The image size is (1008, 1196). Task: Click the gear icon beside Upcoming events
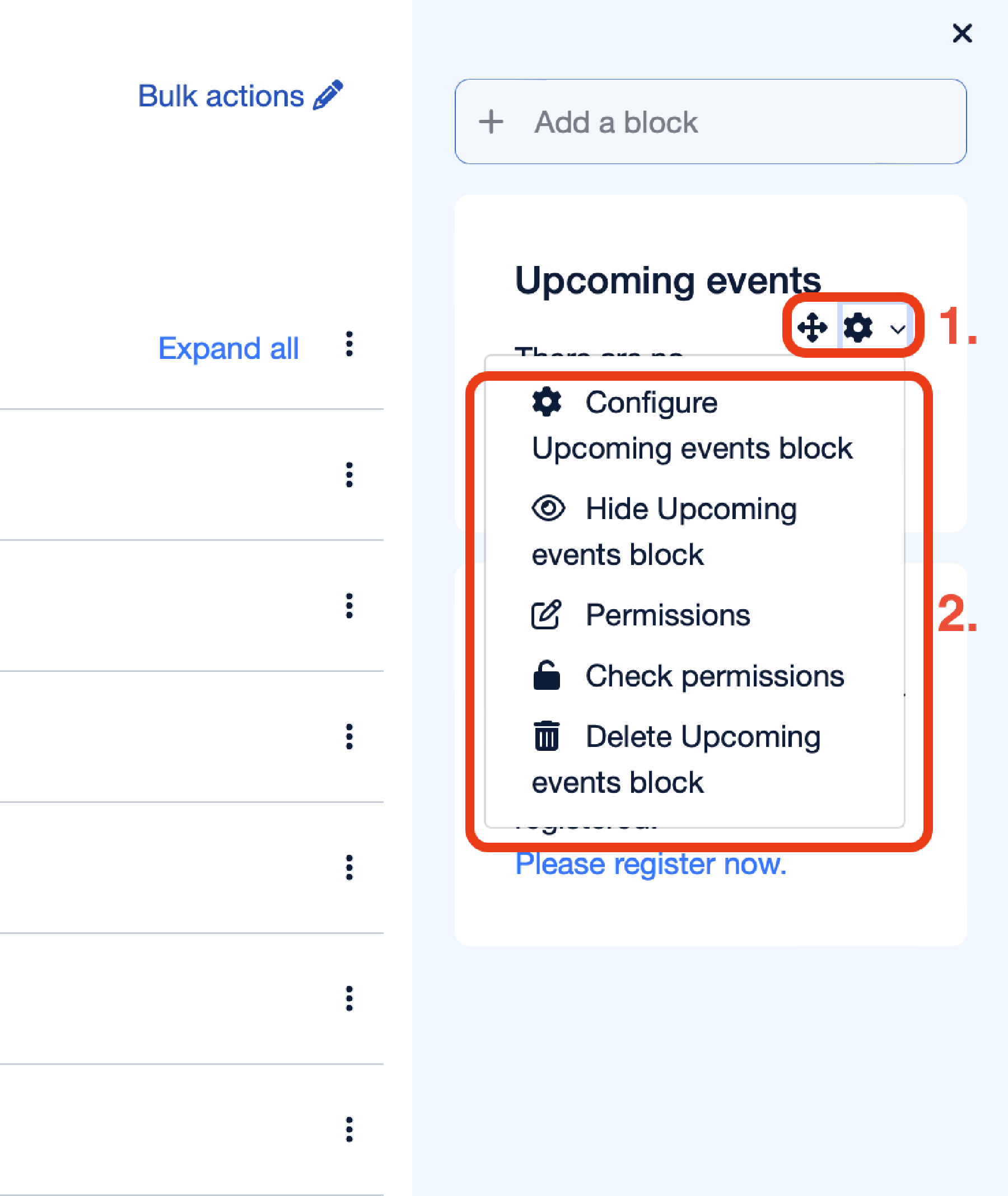click(x=858, y=328)
